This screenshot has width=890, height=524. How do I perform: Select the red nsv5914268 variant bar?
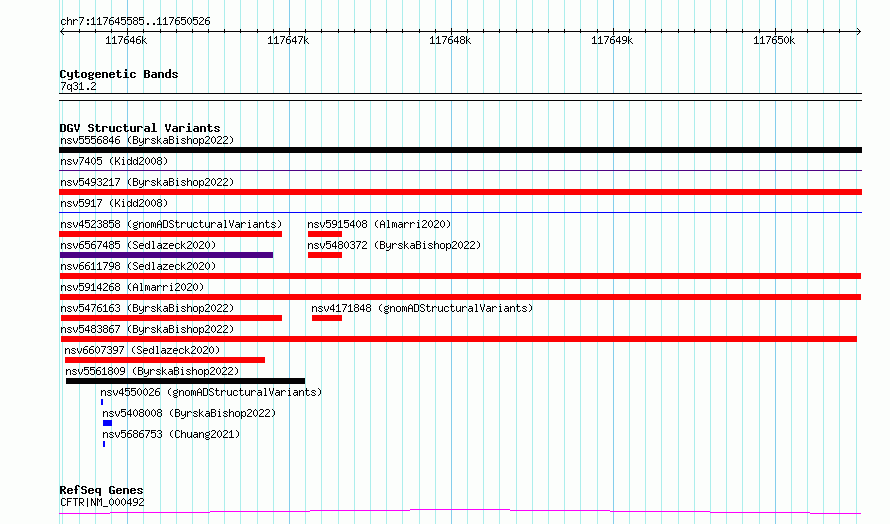pyautogui.click(x=460, y=297)
